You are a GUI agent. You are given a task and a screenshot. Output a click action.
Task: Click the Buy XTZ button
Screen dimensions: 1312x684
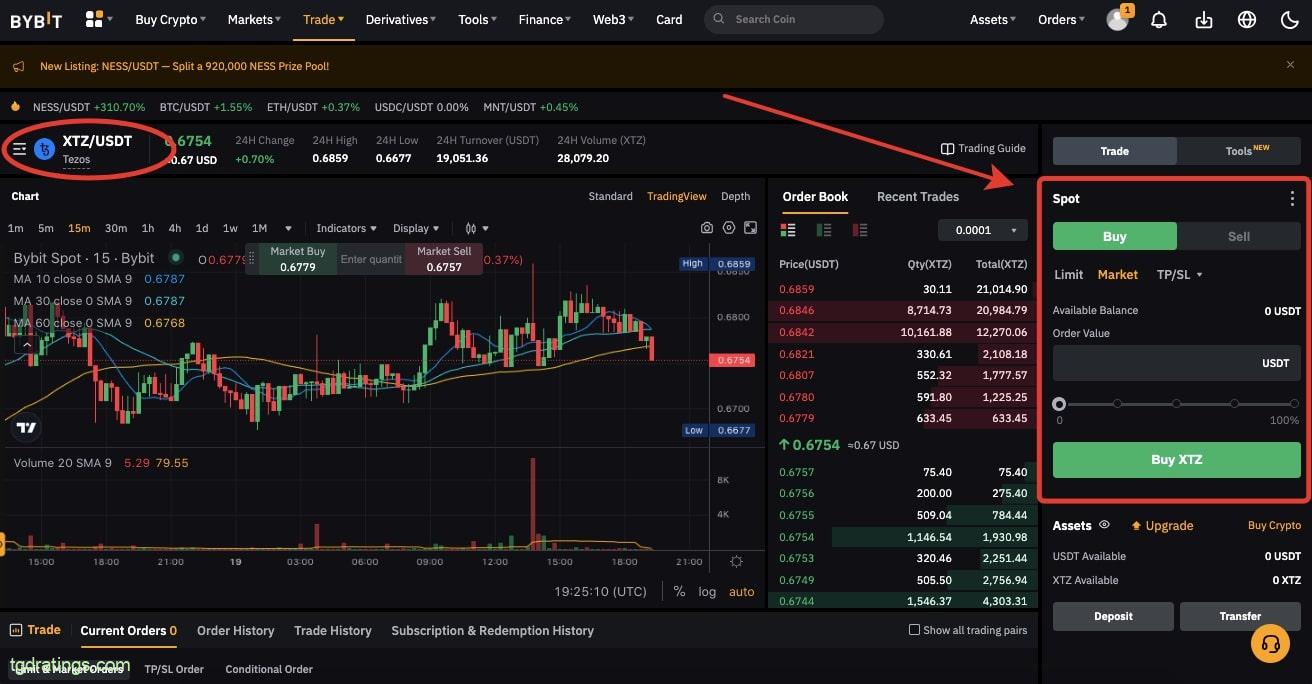click(x=1177, y=460)
